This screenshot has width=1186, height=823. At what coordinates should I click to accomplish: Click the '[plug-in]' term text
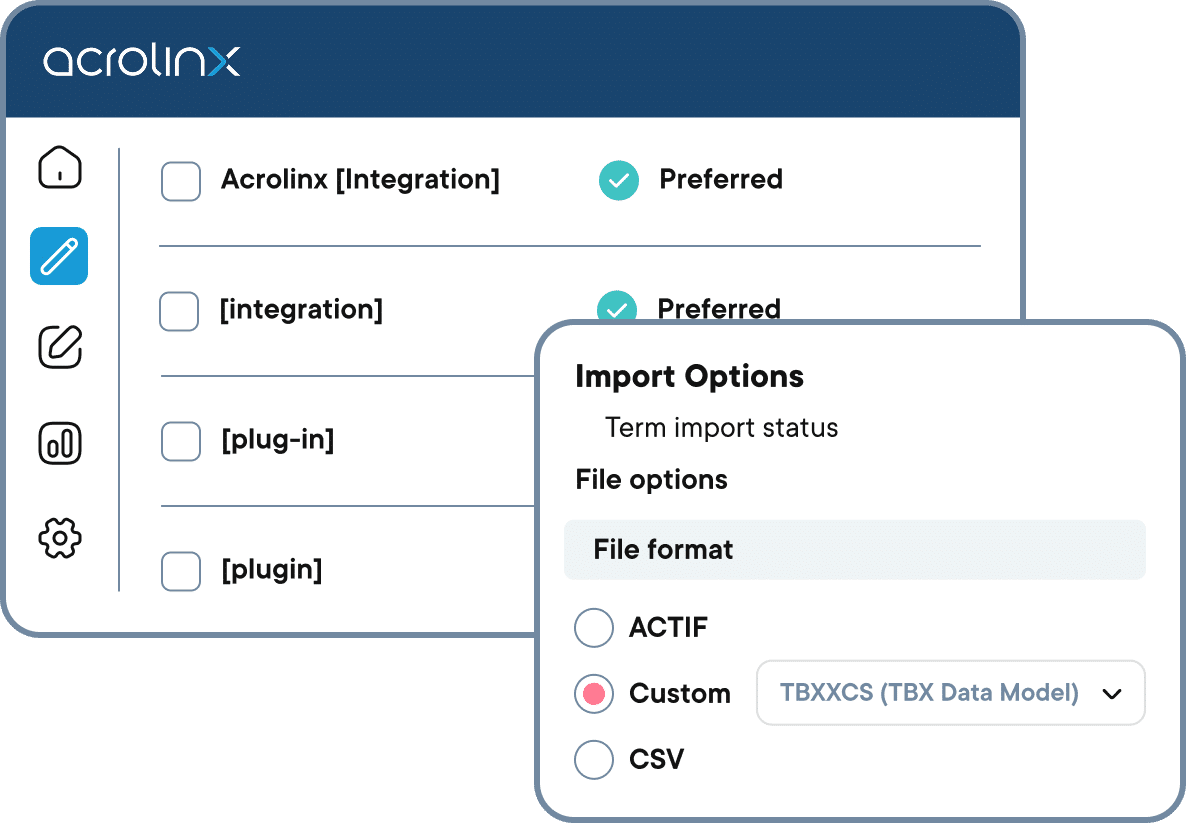click(278, 439)
